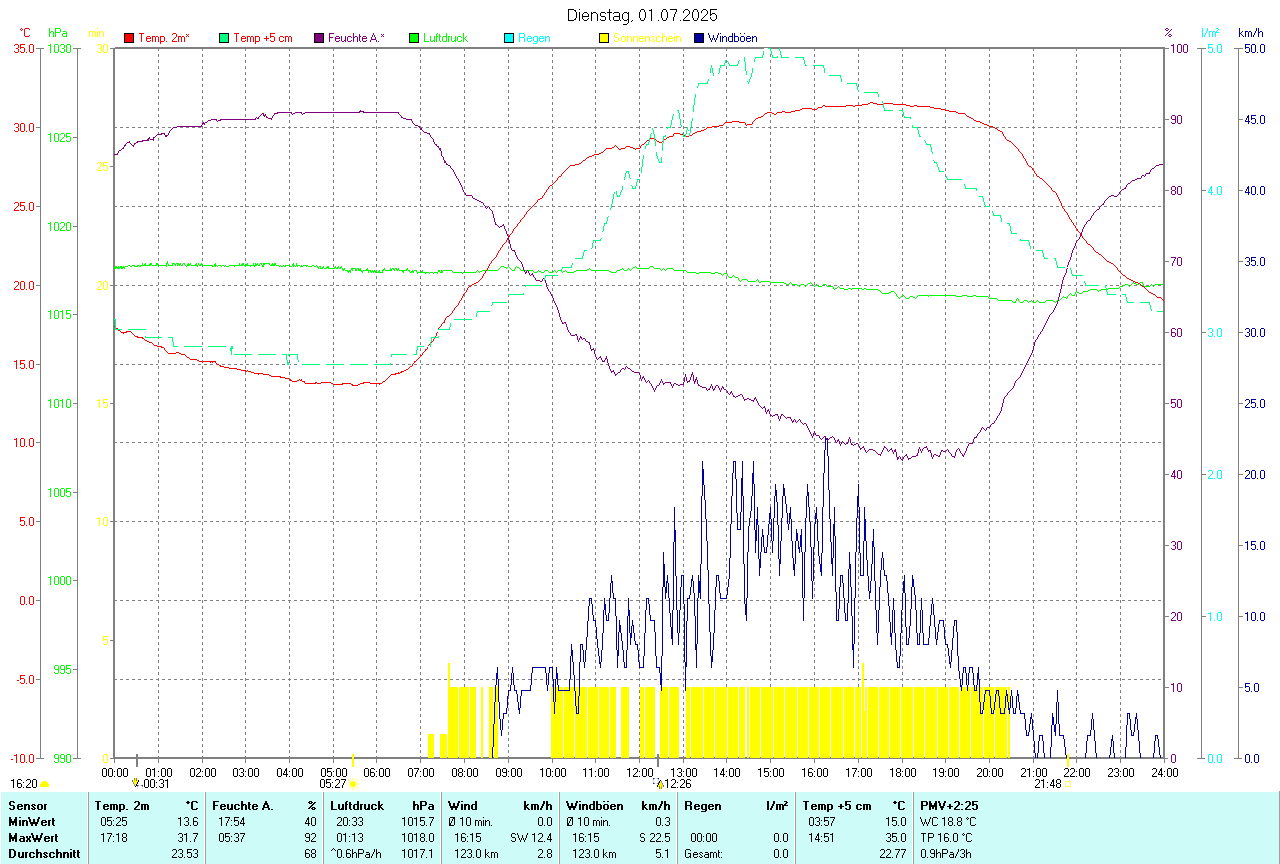This screenshot has height=864, width=1280.
Task: Click the sunset icon at 21:48
Action: pos(1068,784)
